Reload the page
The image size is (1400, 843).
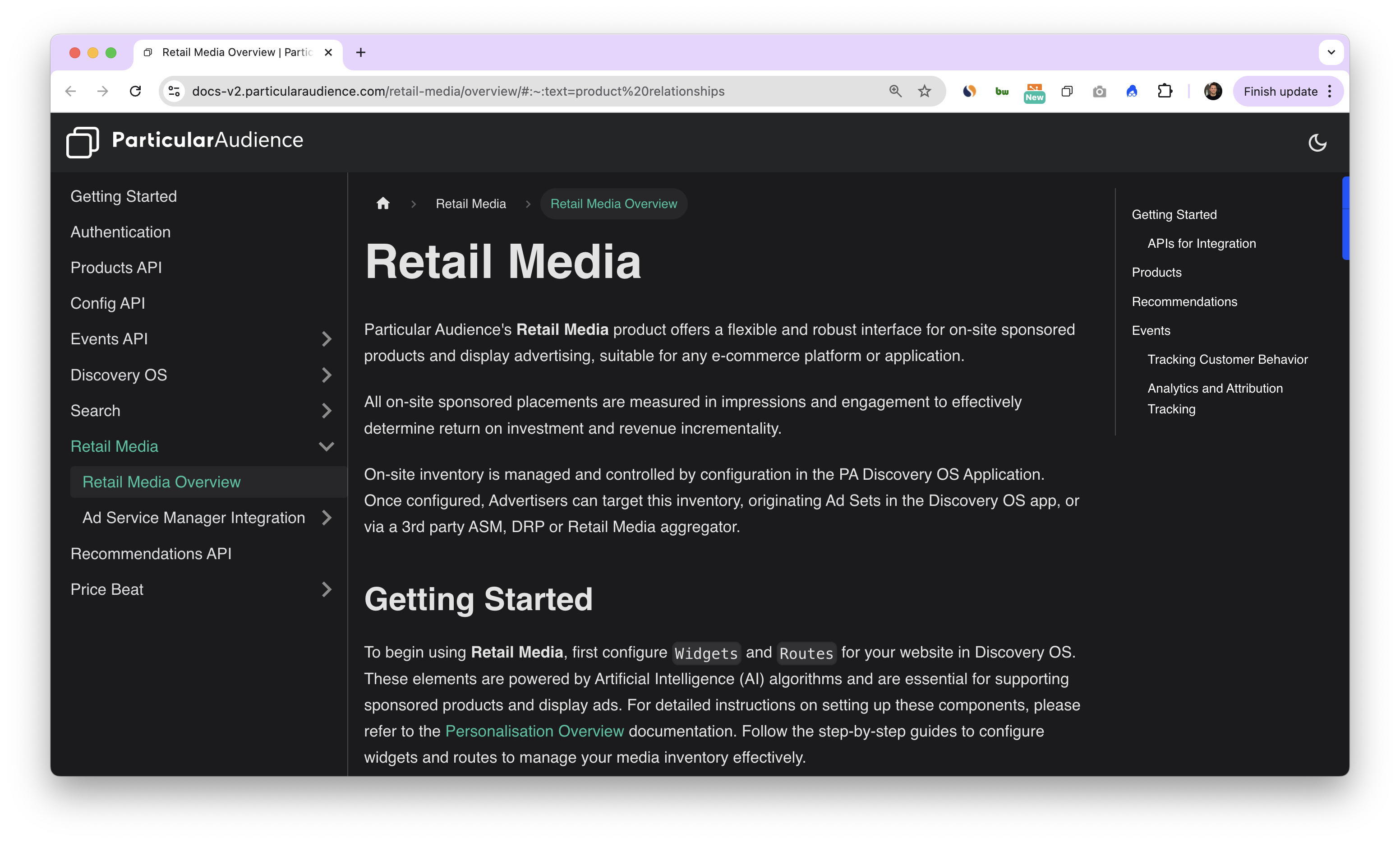pos(135,92)
